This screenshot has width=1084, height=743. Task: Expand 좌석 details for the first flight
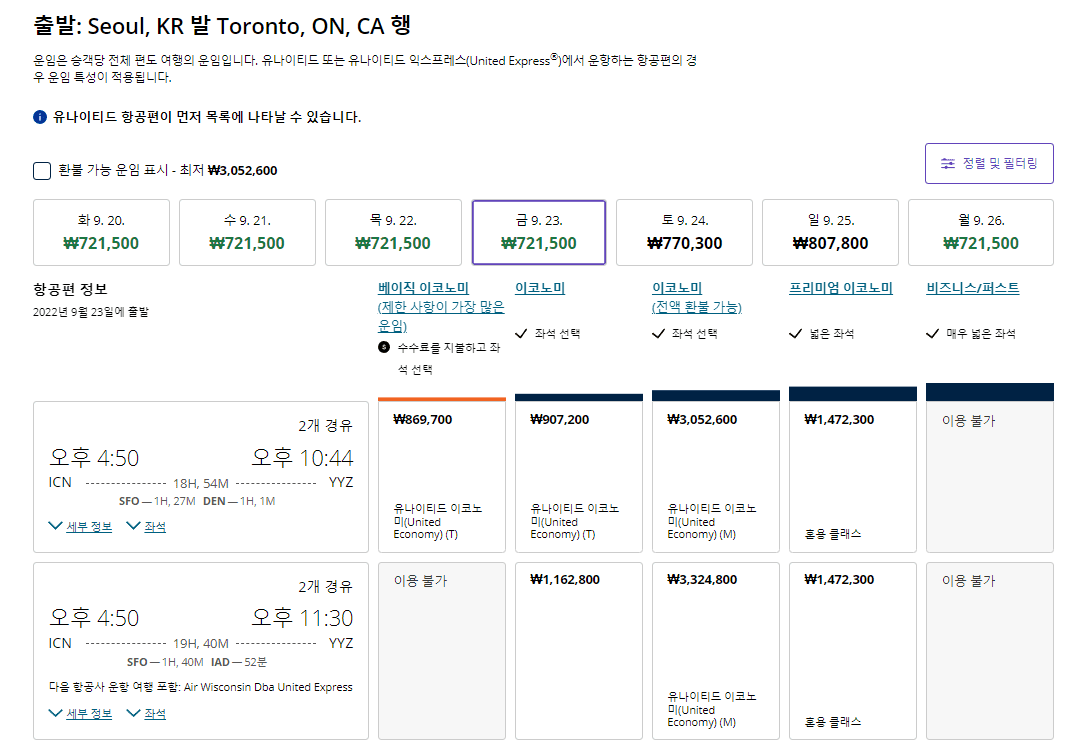[x=153, y=525]
